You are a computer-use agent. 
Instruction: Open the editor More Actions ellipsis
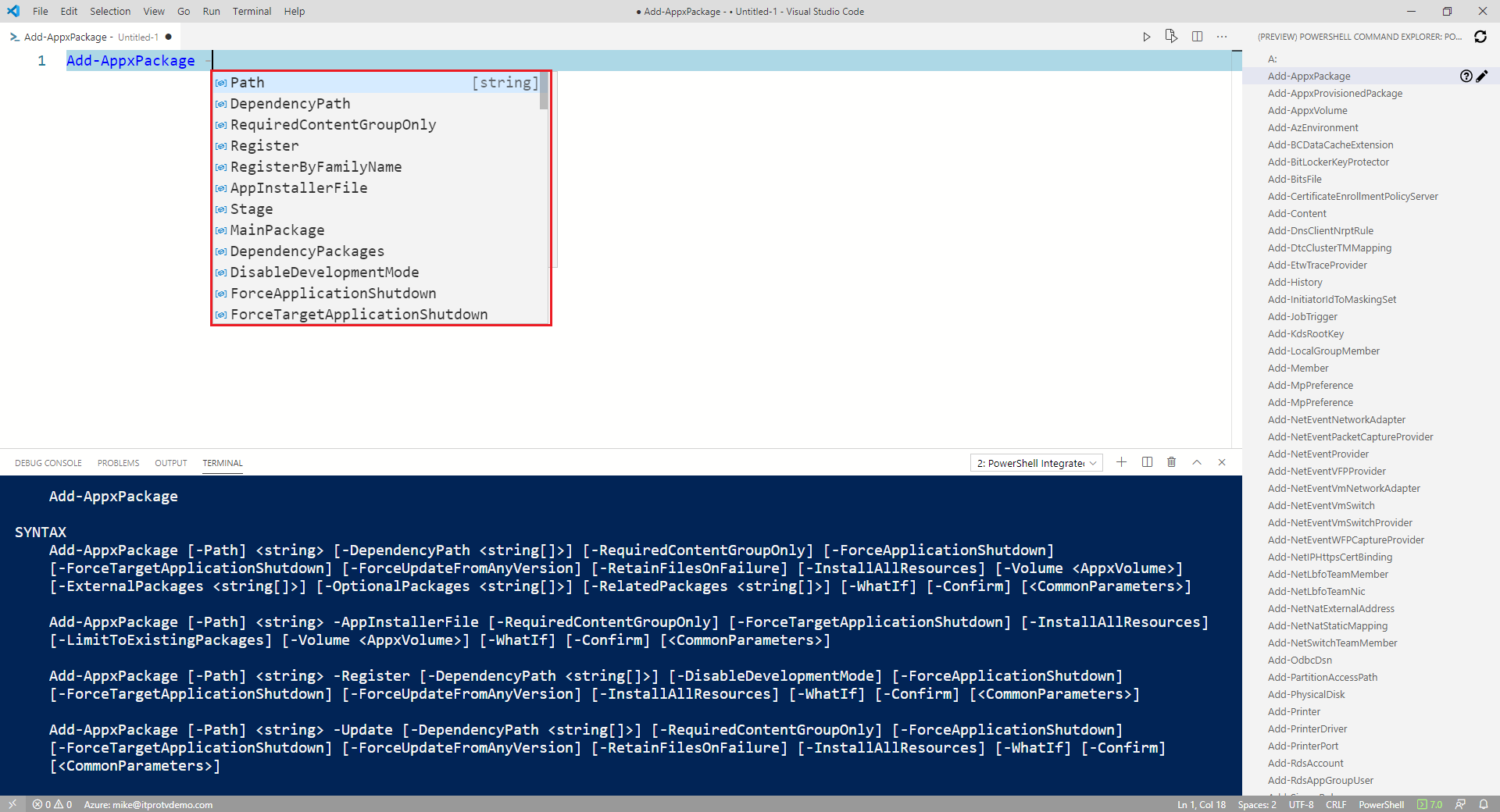[x=1222, y=37]
